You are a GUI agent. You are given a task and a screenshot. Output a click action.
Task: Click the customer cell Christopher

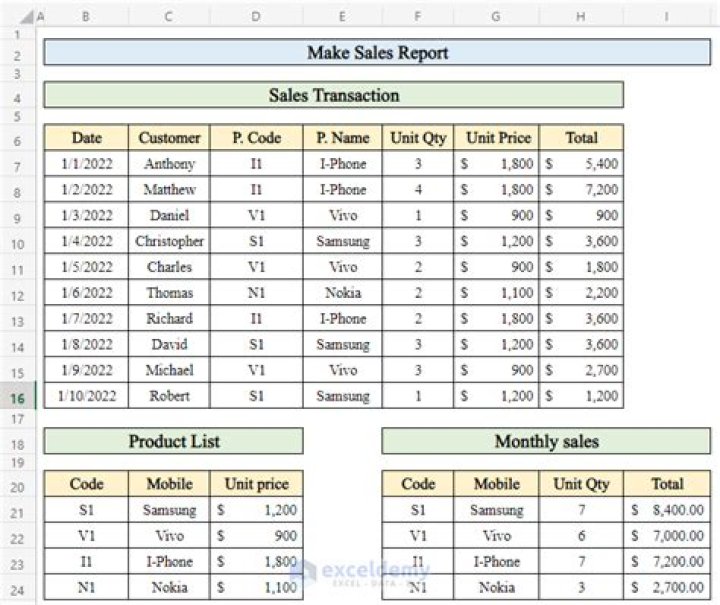tap(169, 241)
